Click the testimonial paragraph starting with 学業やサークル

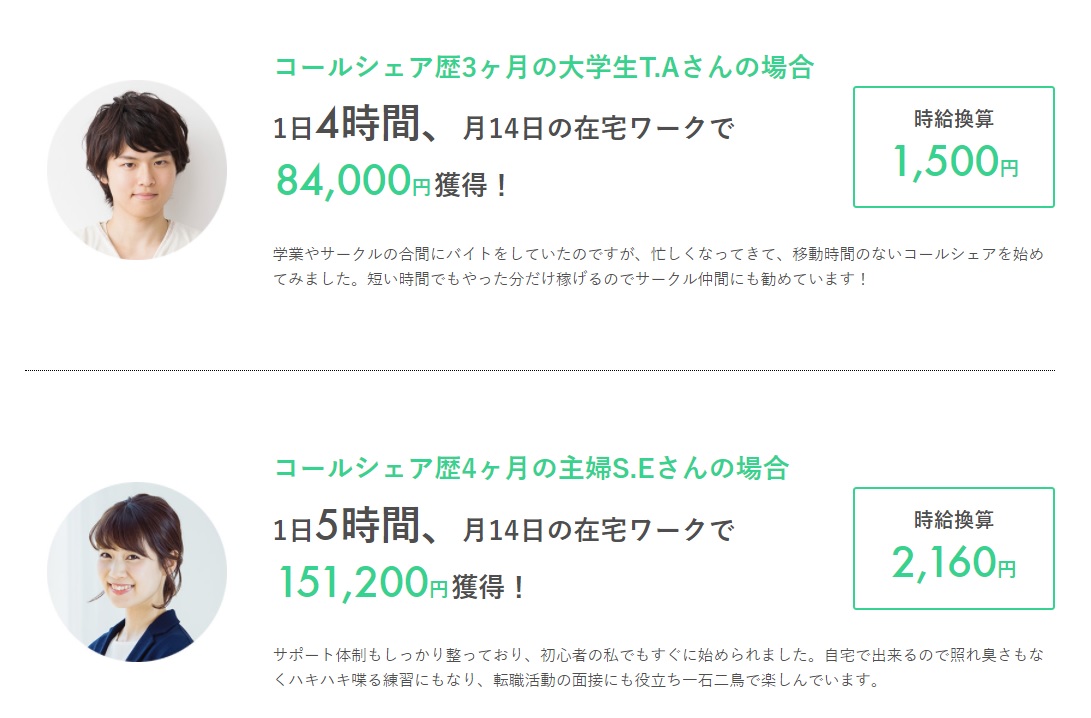click(658, 266)
